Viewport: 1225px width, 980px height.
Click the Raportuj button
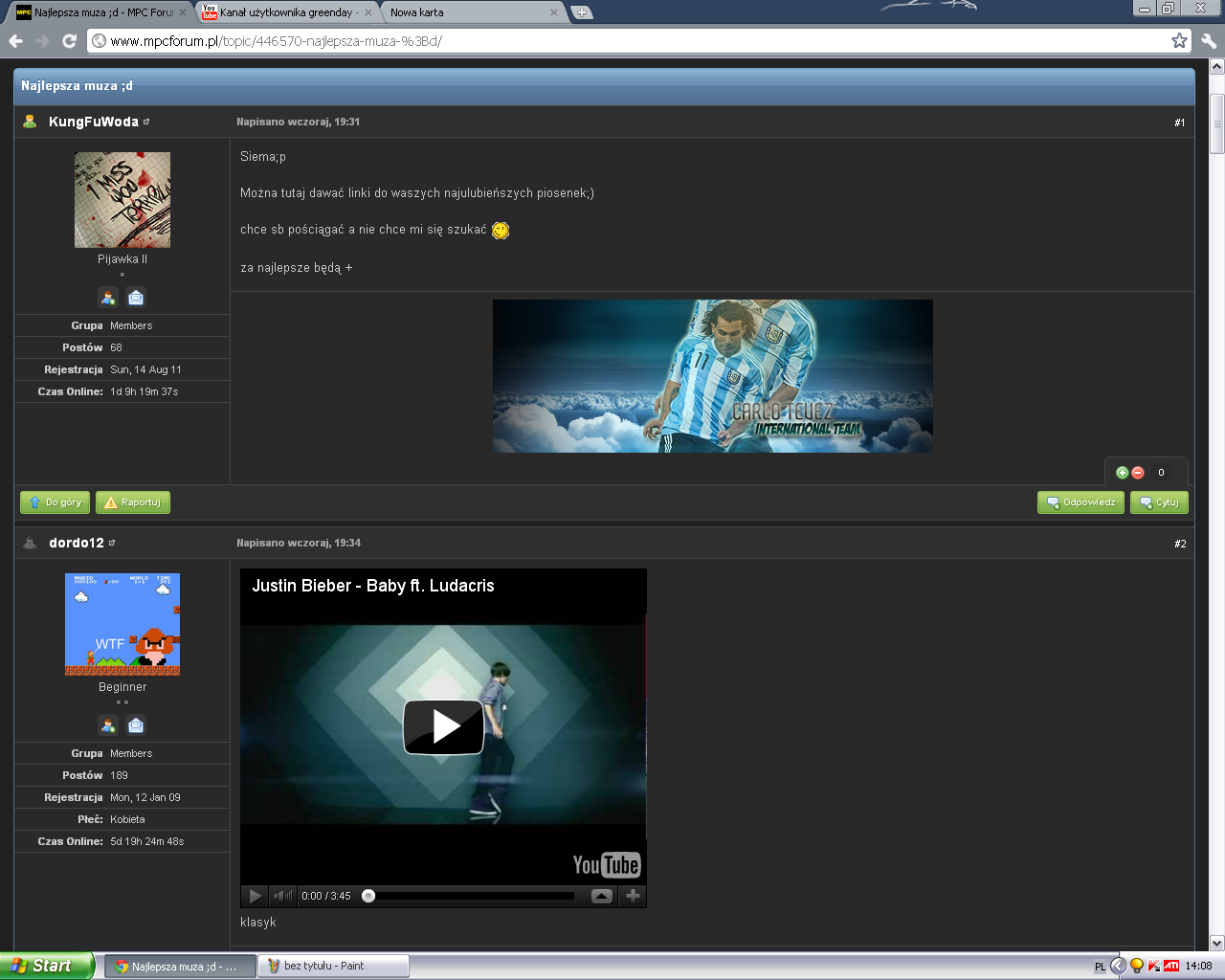tap(133, 502)
